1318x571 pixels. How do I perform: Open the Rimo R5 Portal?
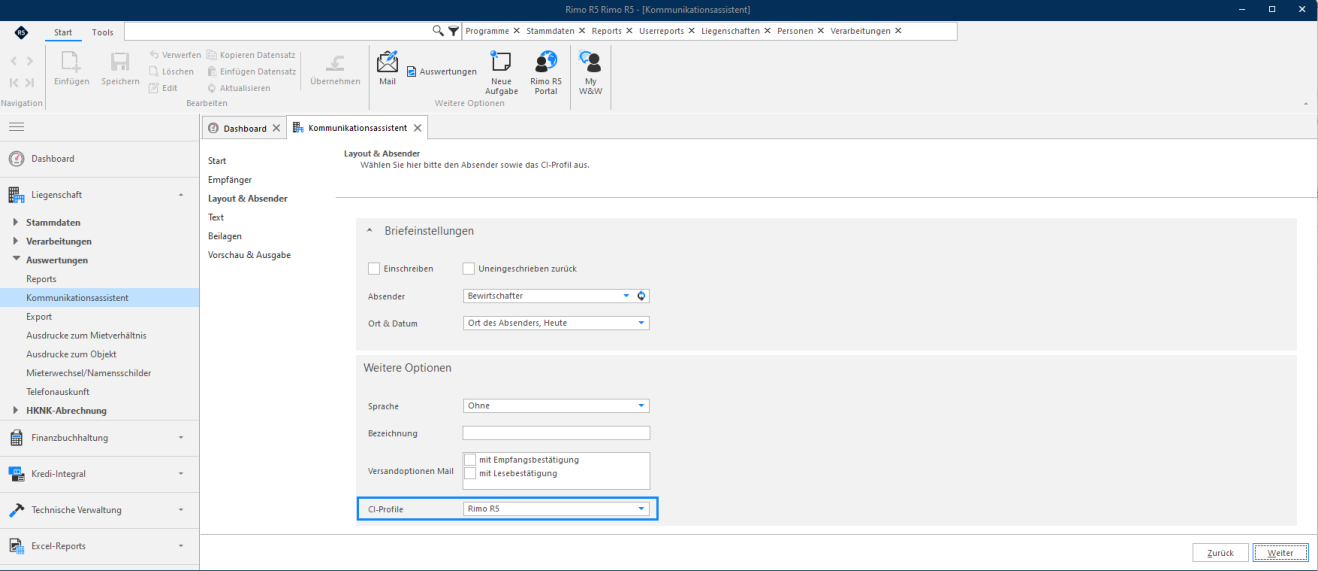[546, 73]
